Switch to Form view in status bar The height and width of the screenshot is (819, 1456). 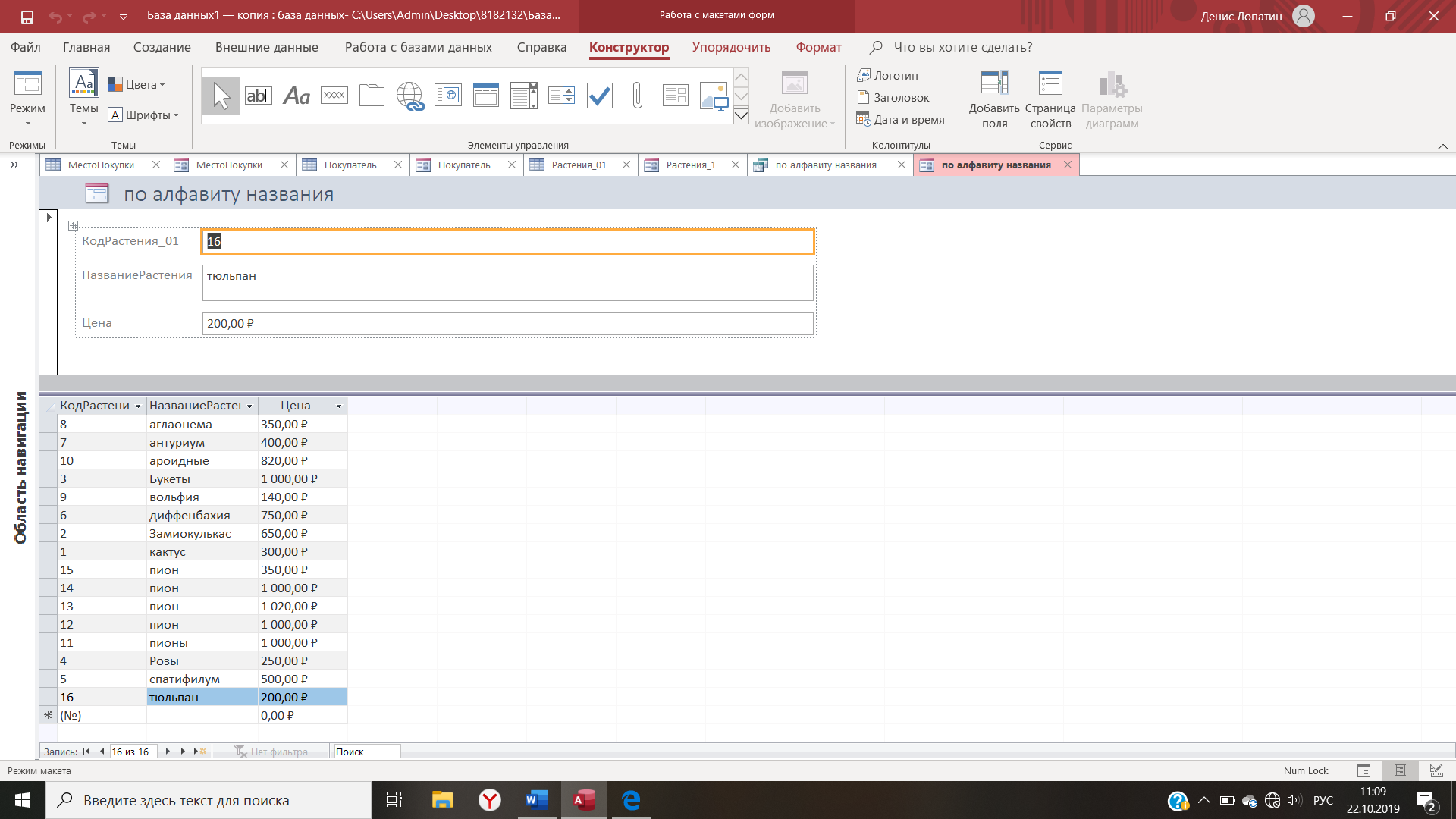coord(1363,770)
